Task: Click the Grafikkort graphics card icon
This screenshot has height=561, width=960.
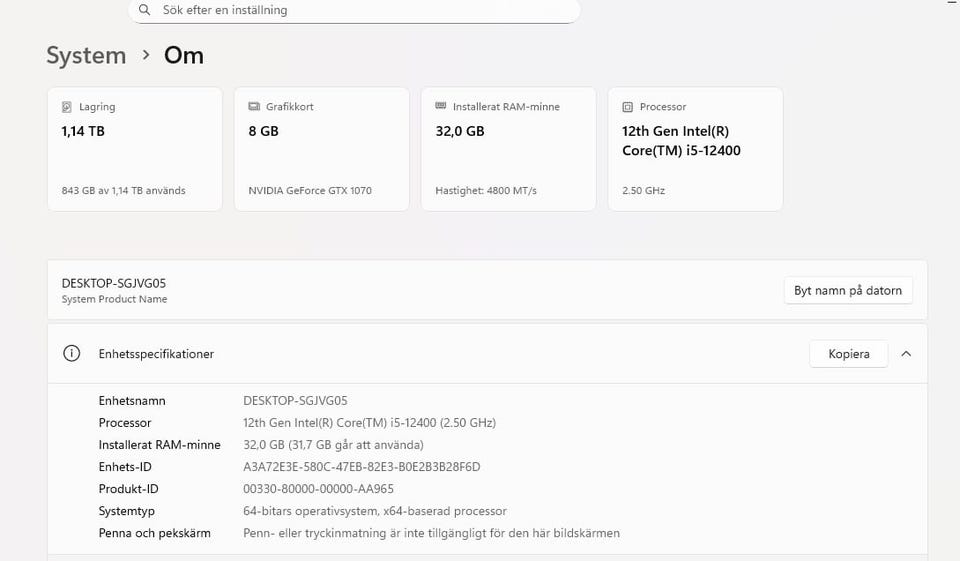Action: coord(254,107)
